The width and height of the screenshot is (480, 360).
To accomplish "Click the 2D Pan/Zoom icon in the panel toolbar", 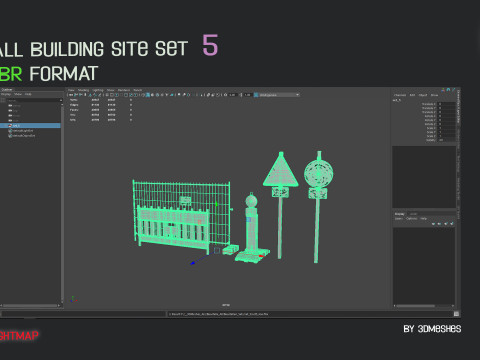I will click(x=95, y=95).
